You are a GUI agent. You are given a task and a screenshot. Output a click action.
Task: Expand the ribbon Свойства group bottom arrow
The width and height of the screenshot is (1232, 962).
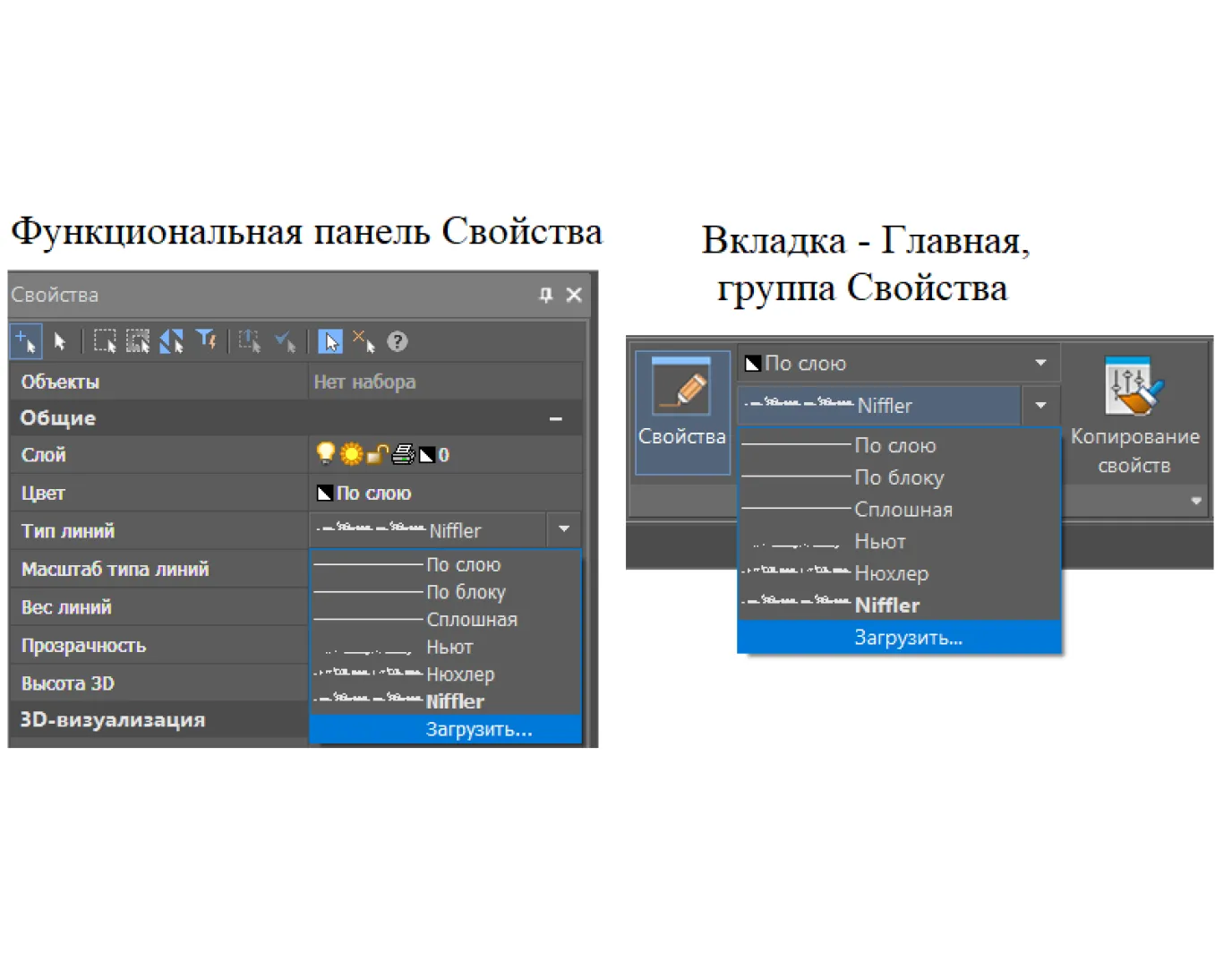point(1196,502)
